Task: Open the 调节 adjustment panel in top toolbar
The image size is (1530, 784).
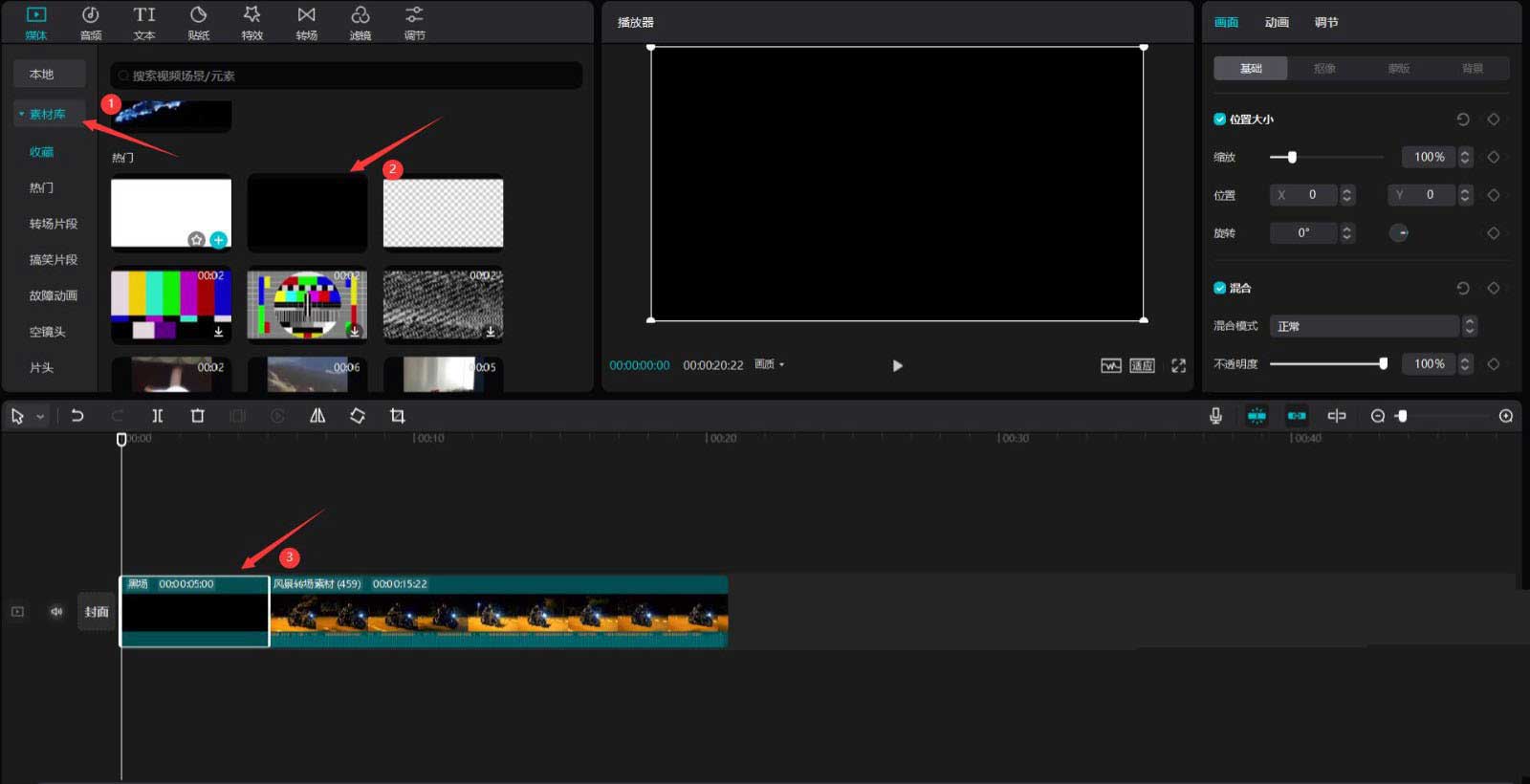Action: pos(414,23)
